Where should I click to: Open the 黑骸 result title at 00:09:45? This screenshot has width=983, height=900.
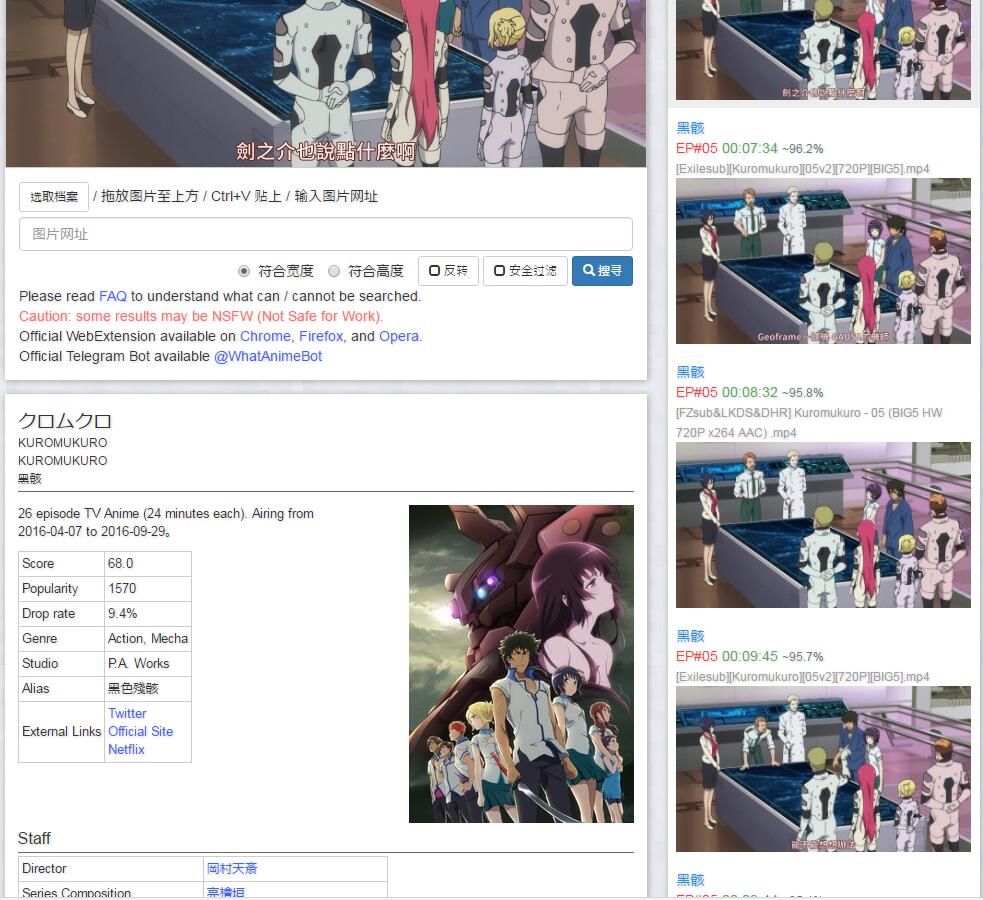(x=690, y=636)
